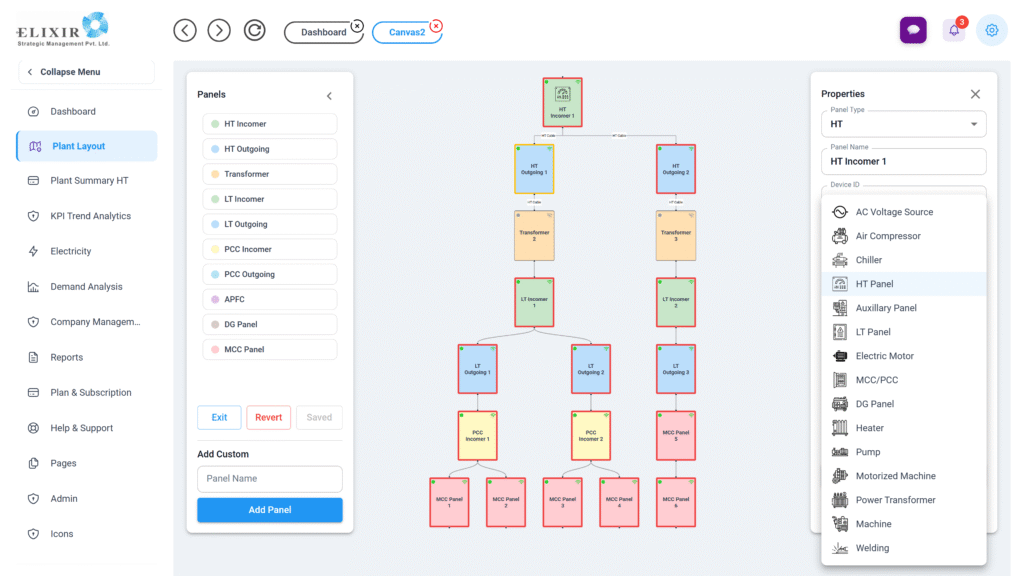Collapse the Panels list chevron
This screenshot has height=576, width=1024.
[329, 96]
